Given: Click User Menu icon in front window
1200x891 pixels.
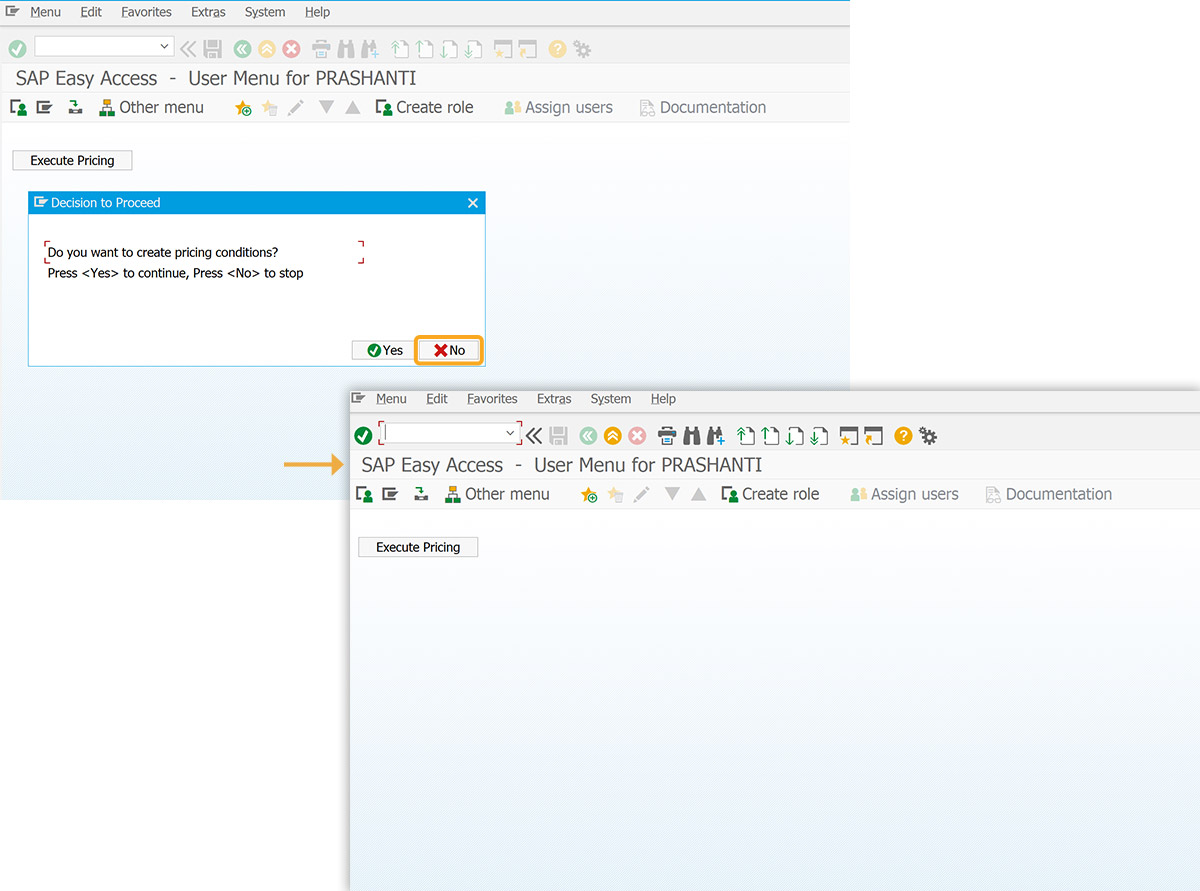Looking at the screenshot, I should coord(365,494).
